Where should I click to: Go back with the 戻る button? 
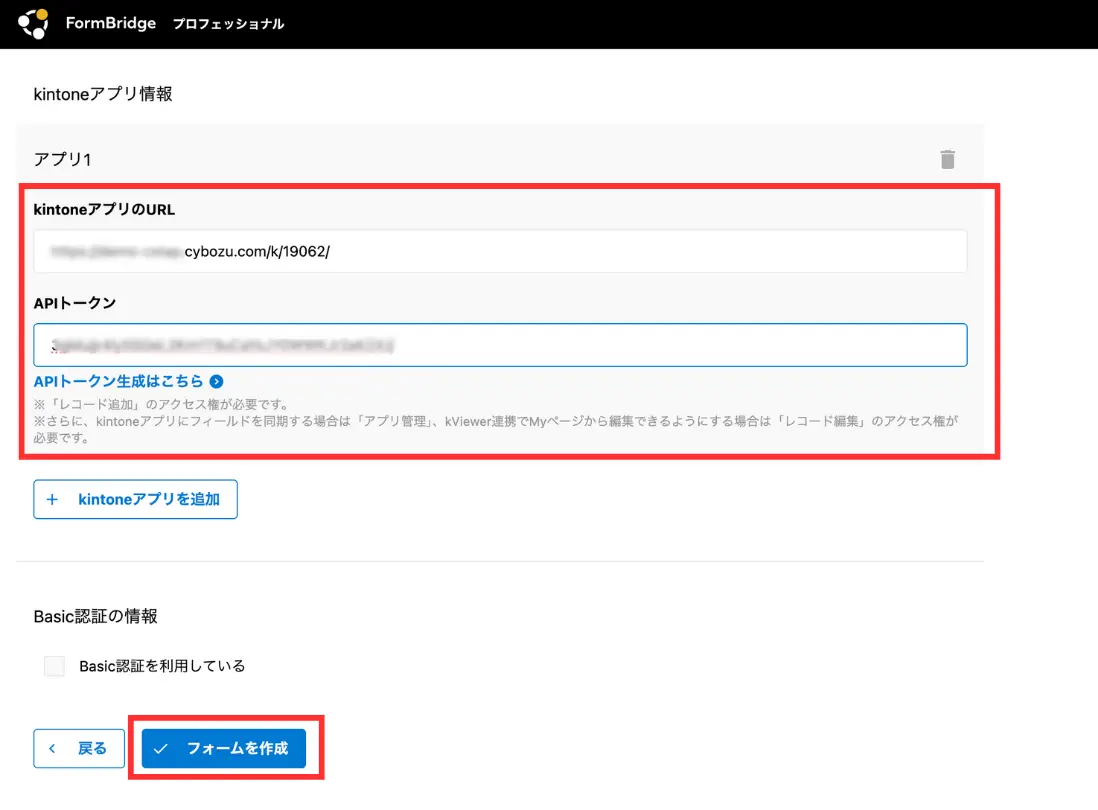coord(78,748)
